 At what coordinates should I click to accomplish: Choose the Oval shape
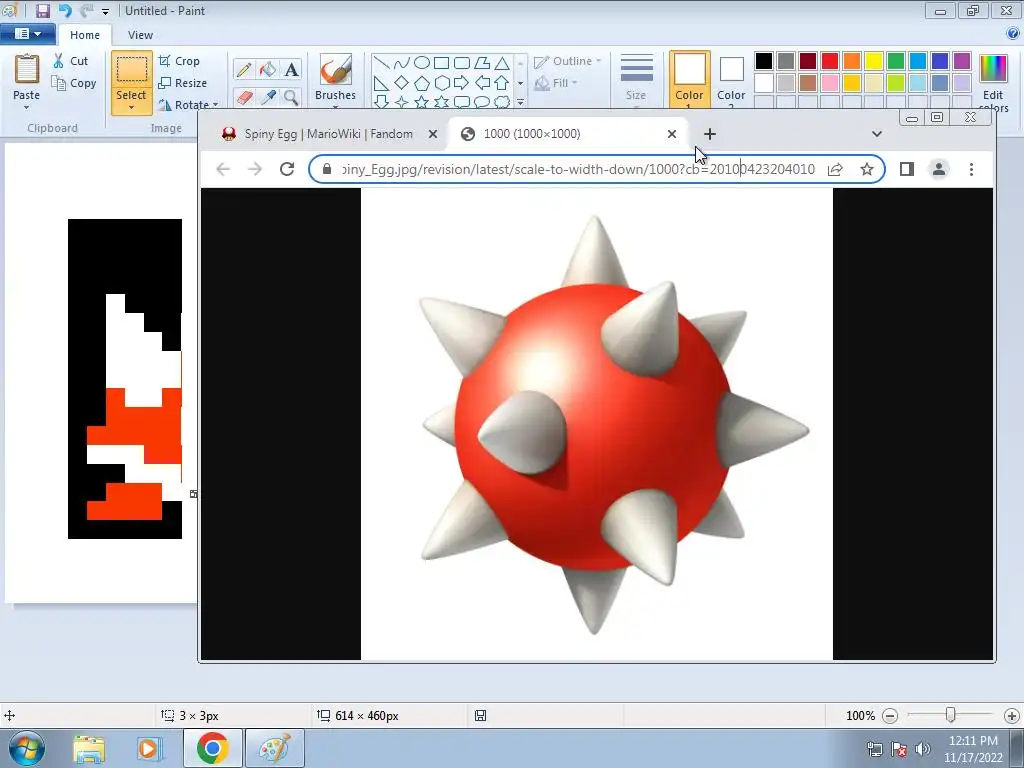point(422,63)
